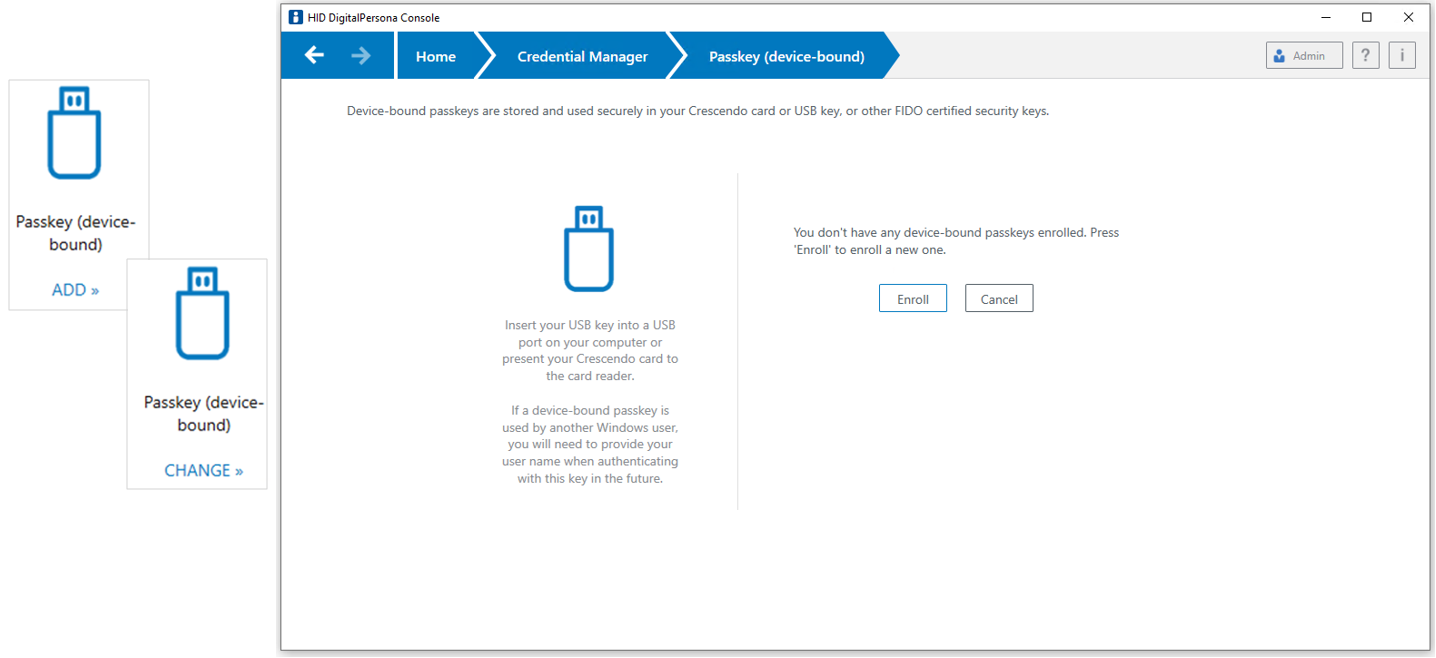Screen dimensions: 1436x658
Task: Close the DigitalPersona Console window
Action: tap(1408, 17)
